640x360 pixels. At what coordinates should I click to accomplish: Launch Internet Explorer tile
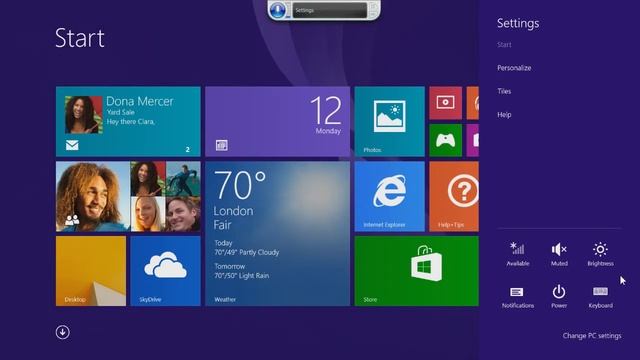point(389,196)
